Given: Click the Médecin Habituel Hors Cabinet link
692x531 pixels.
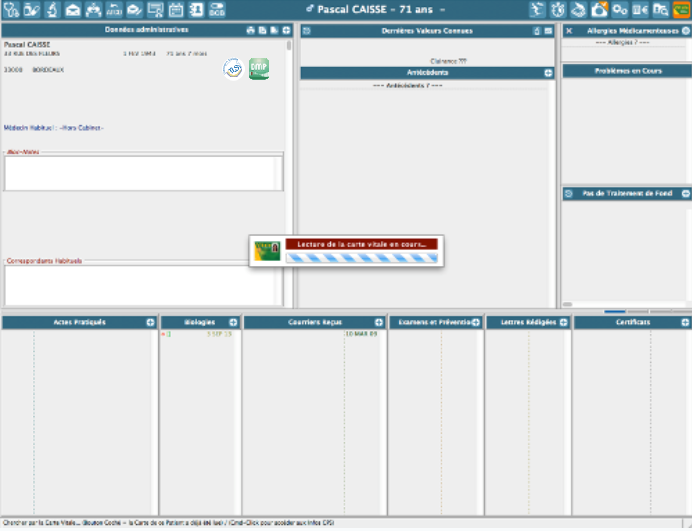Looking at the screenshot, I should tap(55, 128).
